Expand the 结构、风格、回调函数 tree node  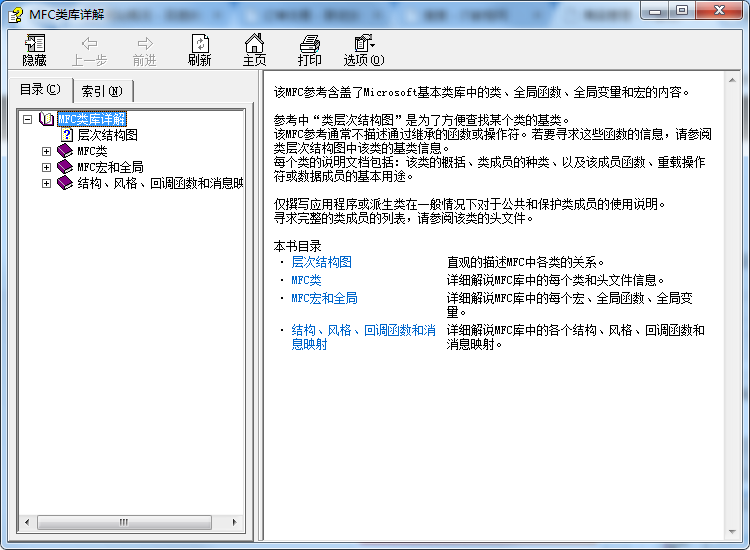click(46, 183)
